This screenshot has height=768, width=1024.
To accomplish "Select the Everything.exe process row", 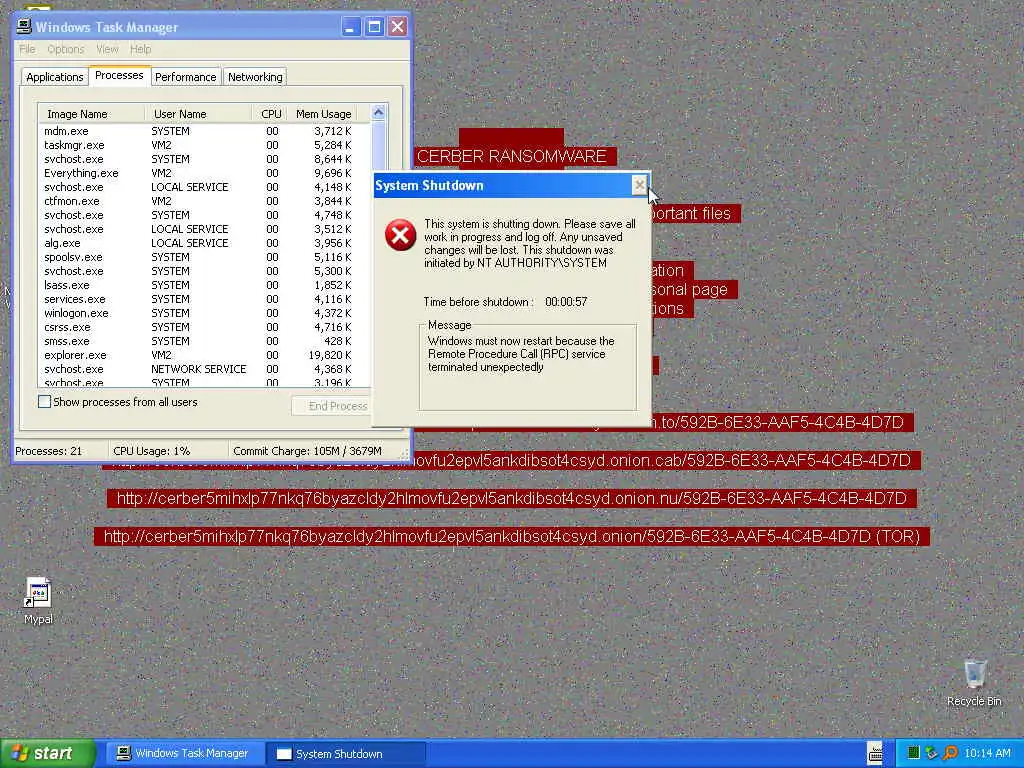I will click(204, 173).
